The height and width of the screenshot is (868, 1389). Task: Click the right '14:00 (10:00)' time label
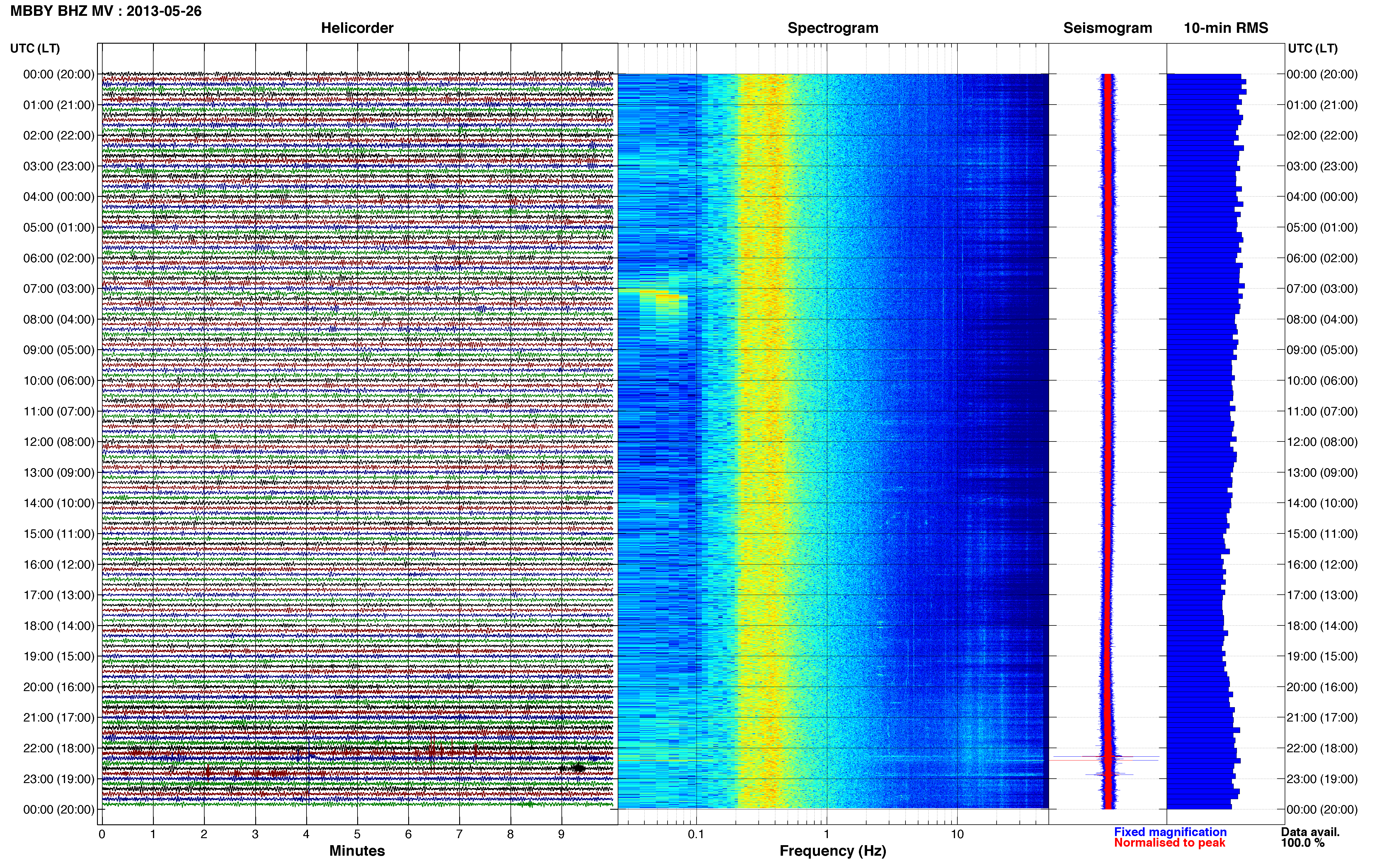[x=1322, y=504]
